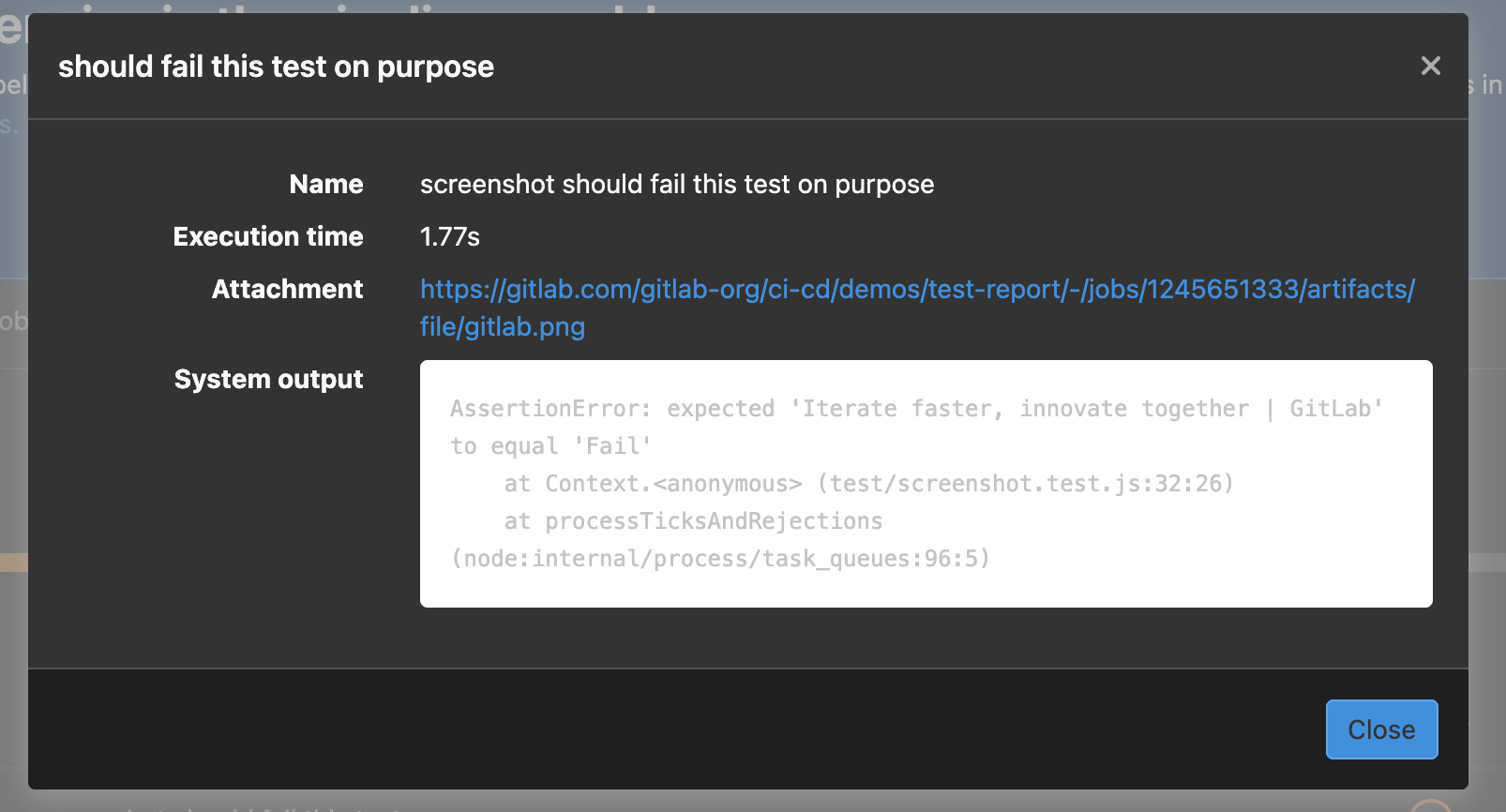Click the Execution time label
This screenshot has width=1506, height=812.
(x=268, y=236)
